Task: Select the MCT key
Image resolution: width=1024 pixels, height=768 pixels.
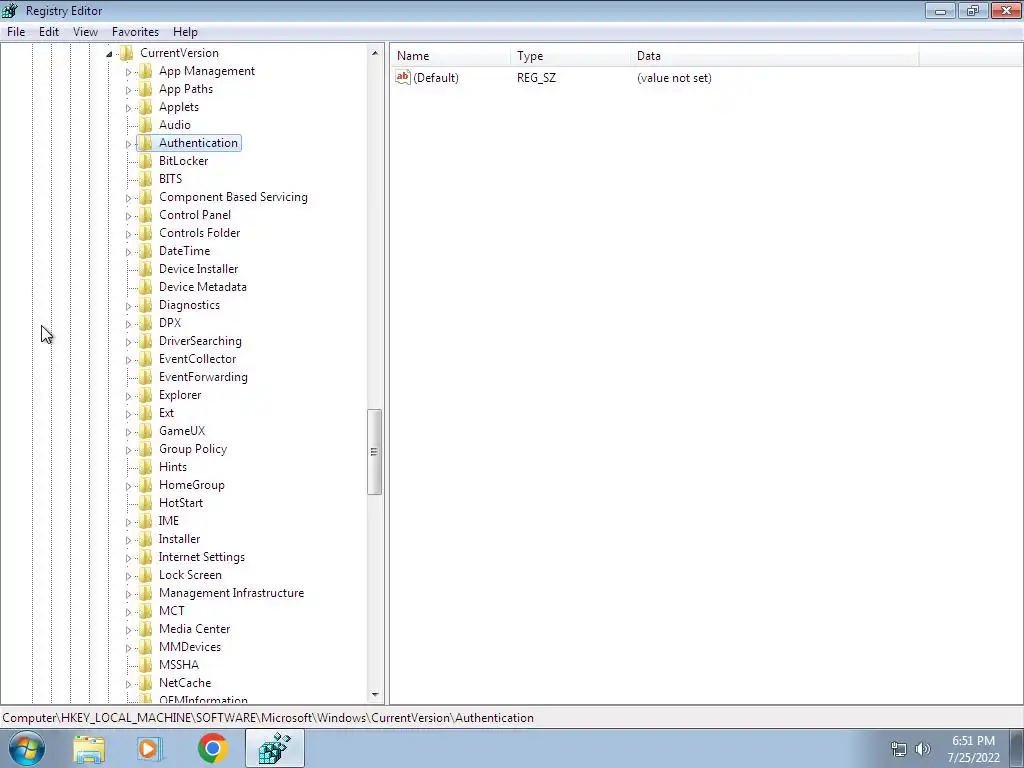Action: point(172,611)
